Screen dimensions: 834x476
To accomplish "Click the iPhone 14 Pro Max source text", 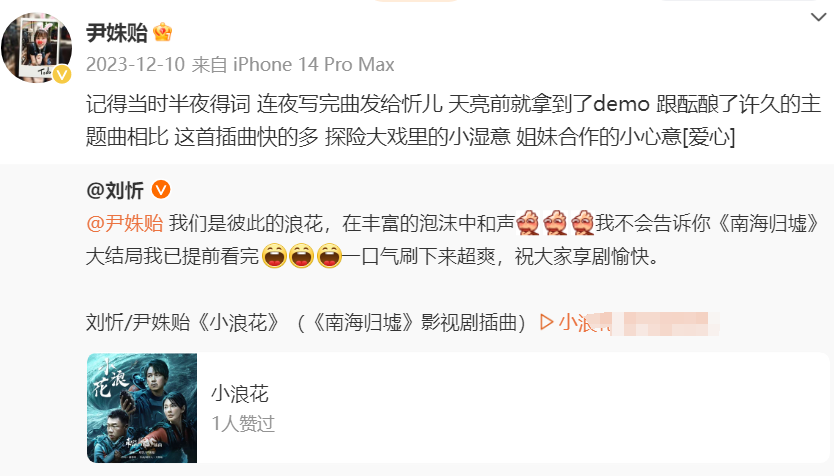I will click(314, 64).
